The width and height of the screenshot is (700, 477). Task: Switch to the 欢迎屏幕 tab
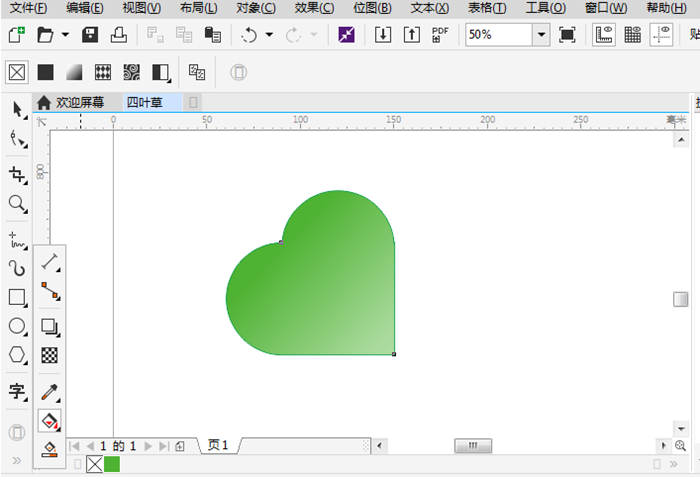[x=70, y=102]
